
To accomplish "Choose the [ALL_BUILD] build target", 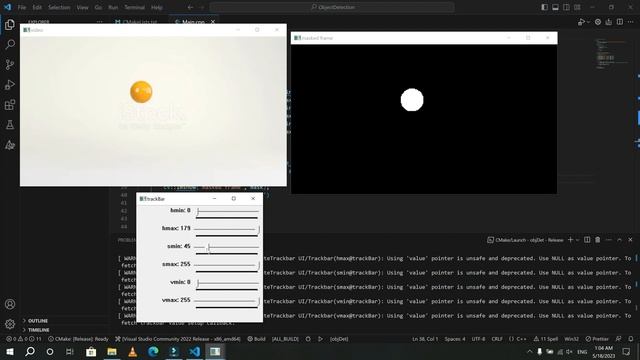I will point(285,339).
